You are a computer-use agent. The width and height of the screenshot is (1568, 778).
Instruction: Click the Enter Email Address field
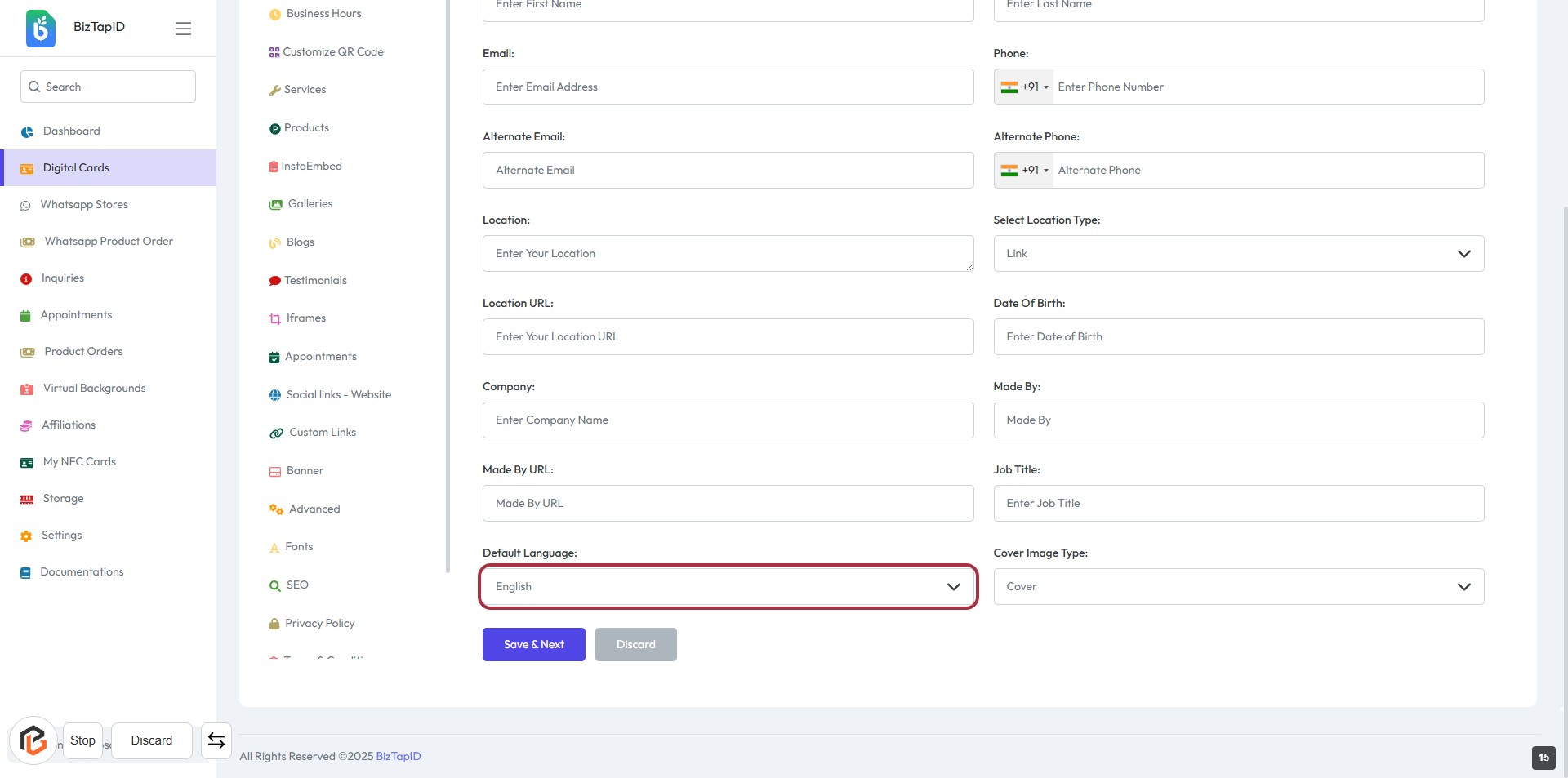pyautogui.click(x=728, y=87)
